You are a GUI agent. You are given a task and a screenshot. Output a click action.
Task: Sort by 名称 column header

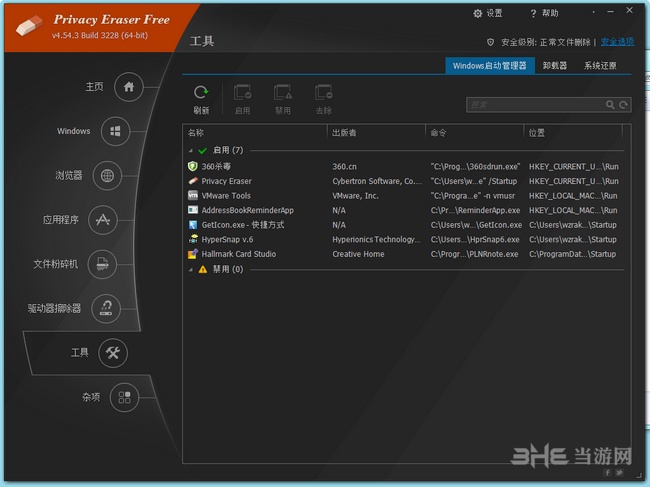click(255, 133)
